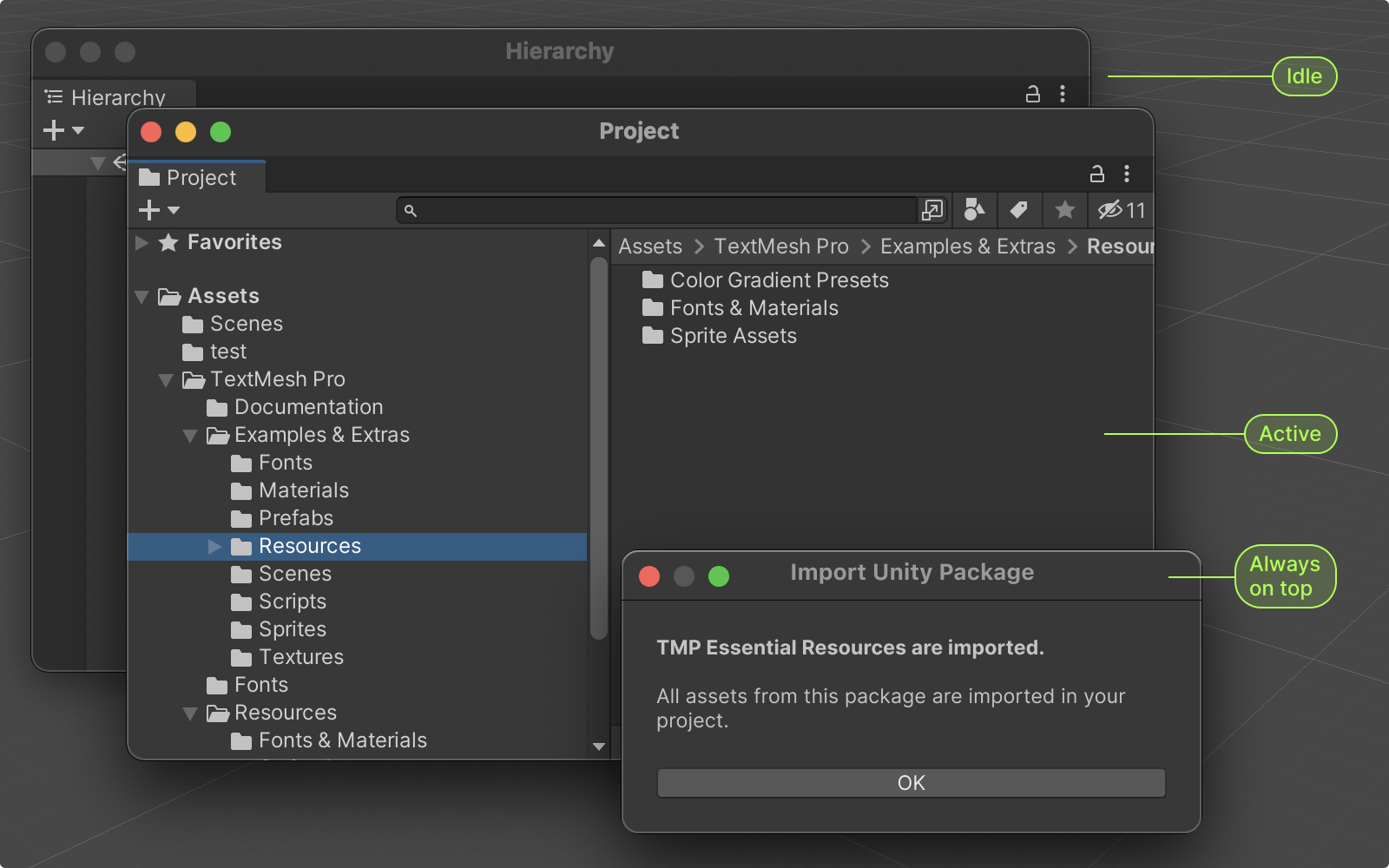The width and height of the screenshot is (1389, 868).
Task: Expand the Favorites tree section
Action: tap(142, 243)
